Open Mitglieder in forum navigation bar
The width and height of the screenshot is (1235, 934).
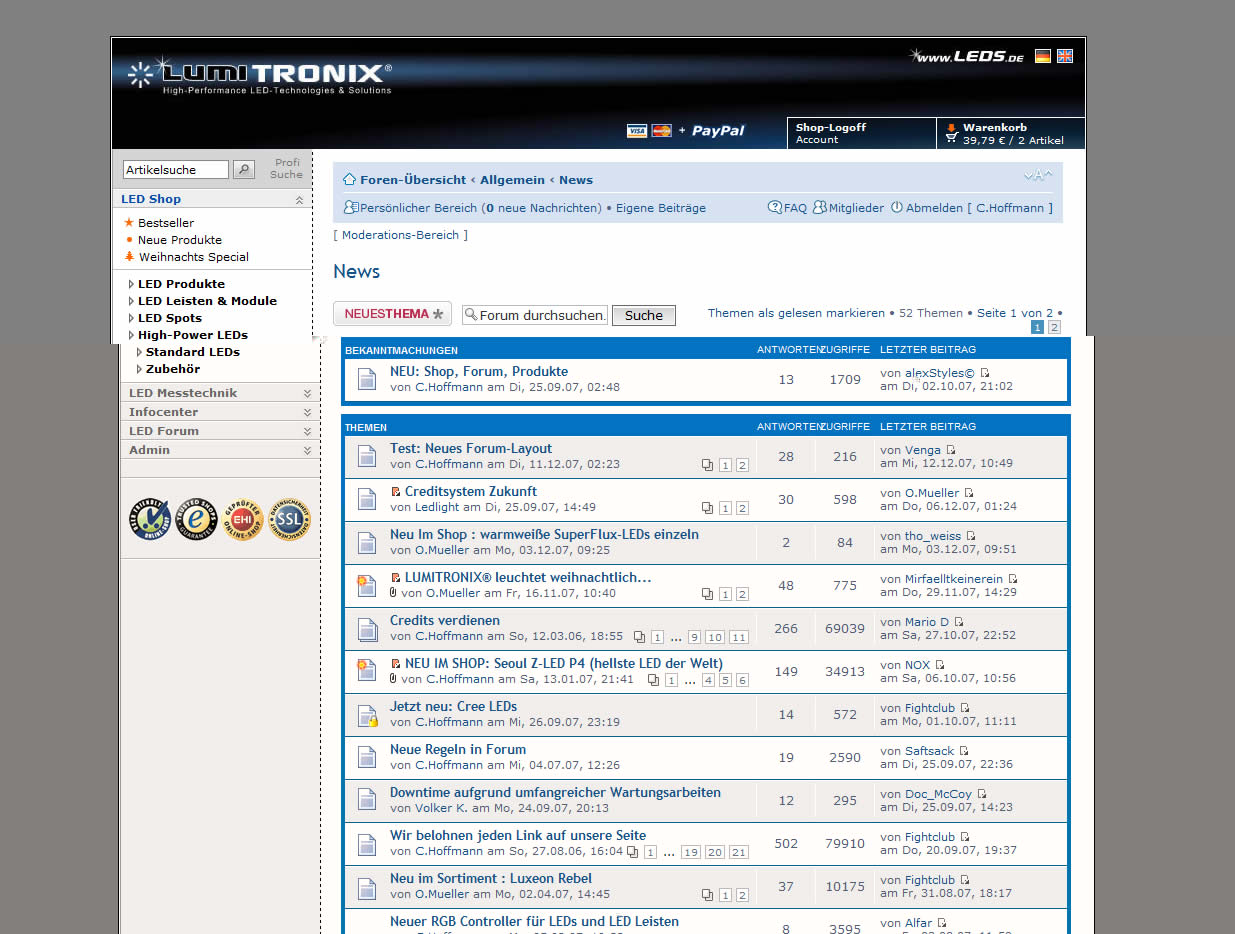coord(848,208)
